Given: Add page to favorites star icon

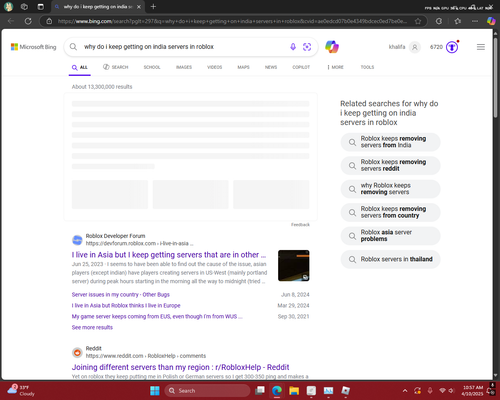Looking at the screenshot, I should [x=418, y=21].
